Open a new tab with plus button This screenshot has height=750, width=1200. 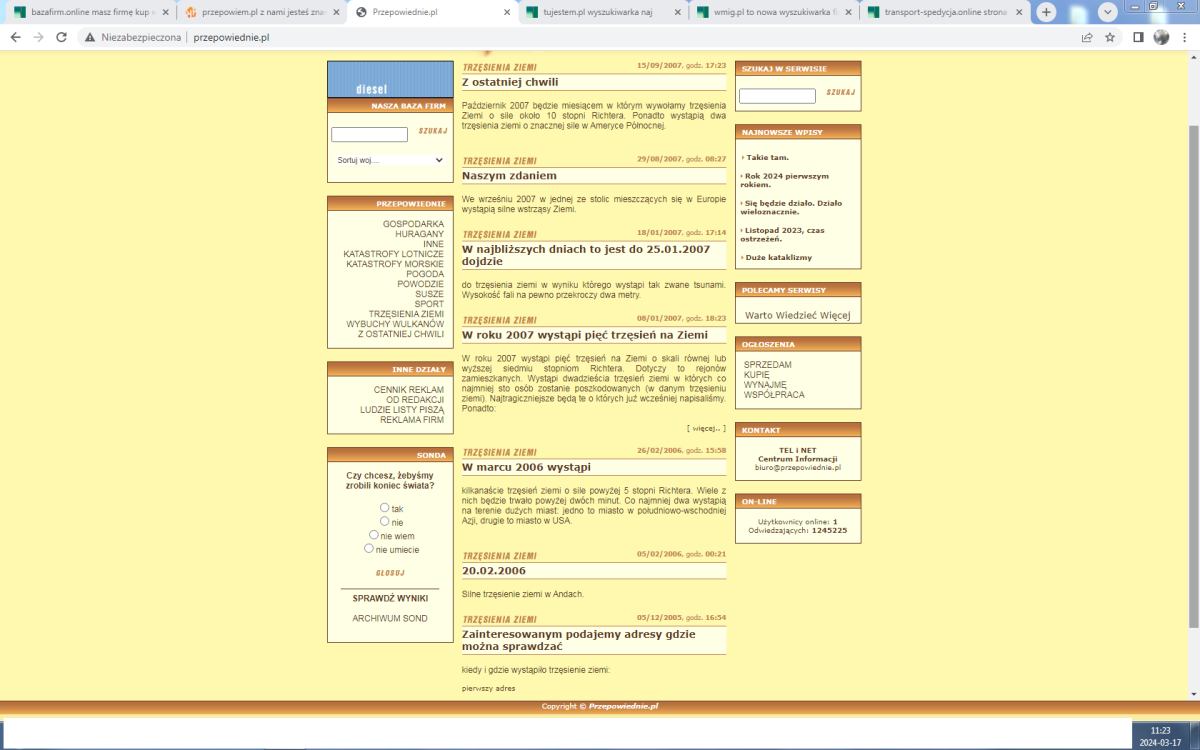click(x=1046, y=12)
